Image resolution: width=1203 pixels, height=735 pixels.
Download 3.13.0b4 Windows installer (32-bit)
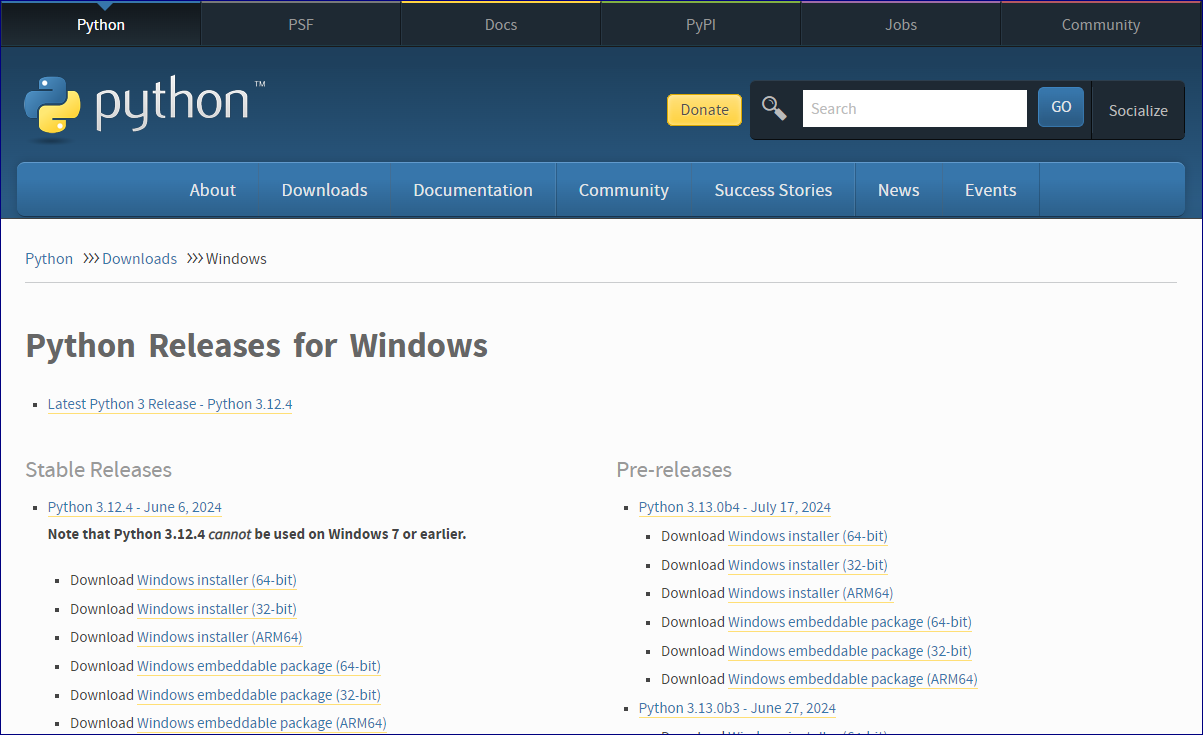click(x=808, y=565)
